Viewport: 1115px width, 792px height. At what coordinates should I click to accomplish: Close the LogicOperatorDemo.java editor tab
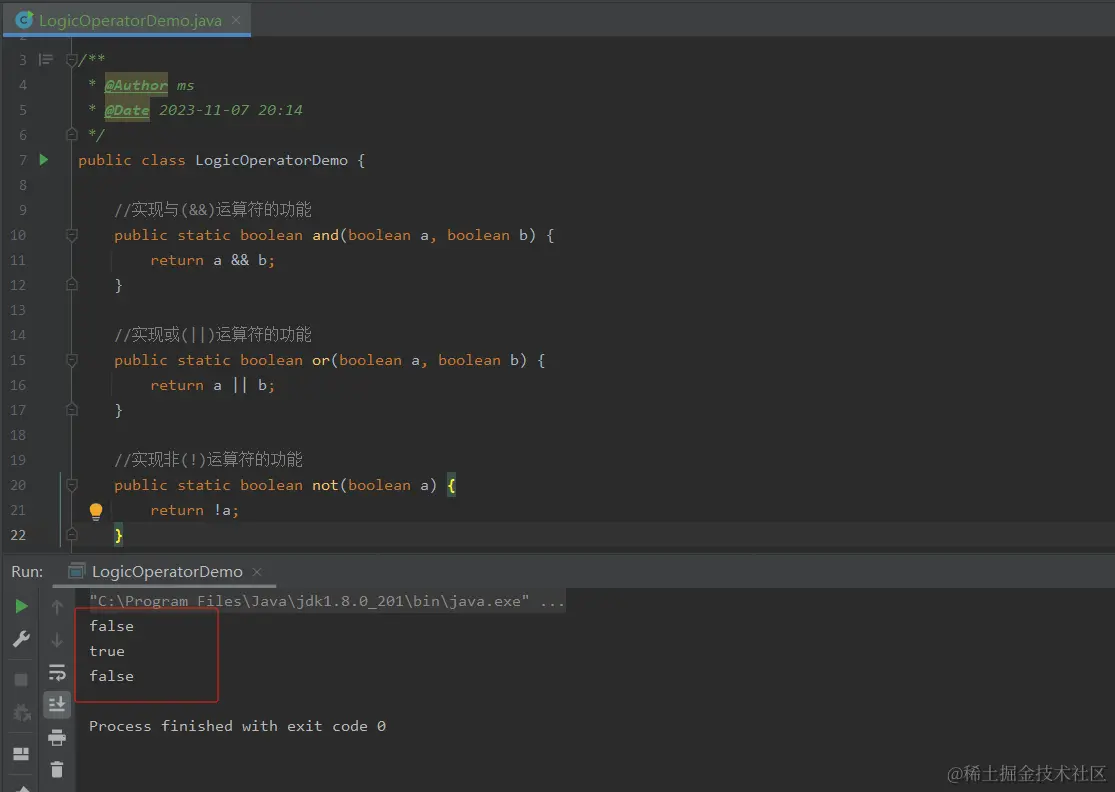pos(236,20)
